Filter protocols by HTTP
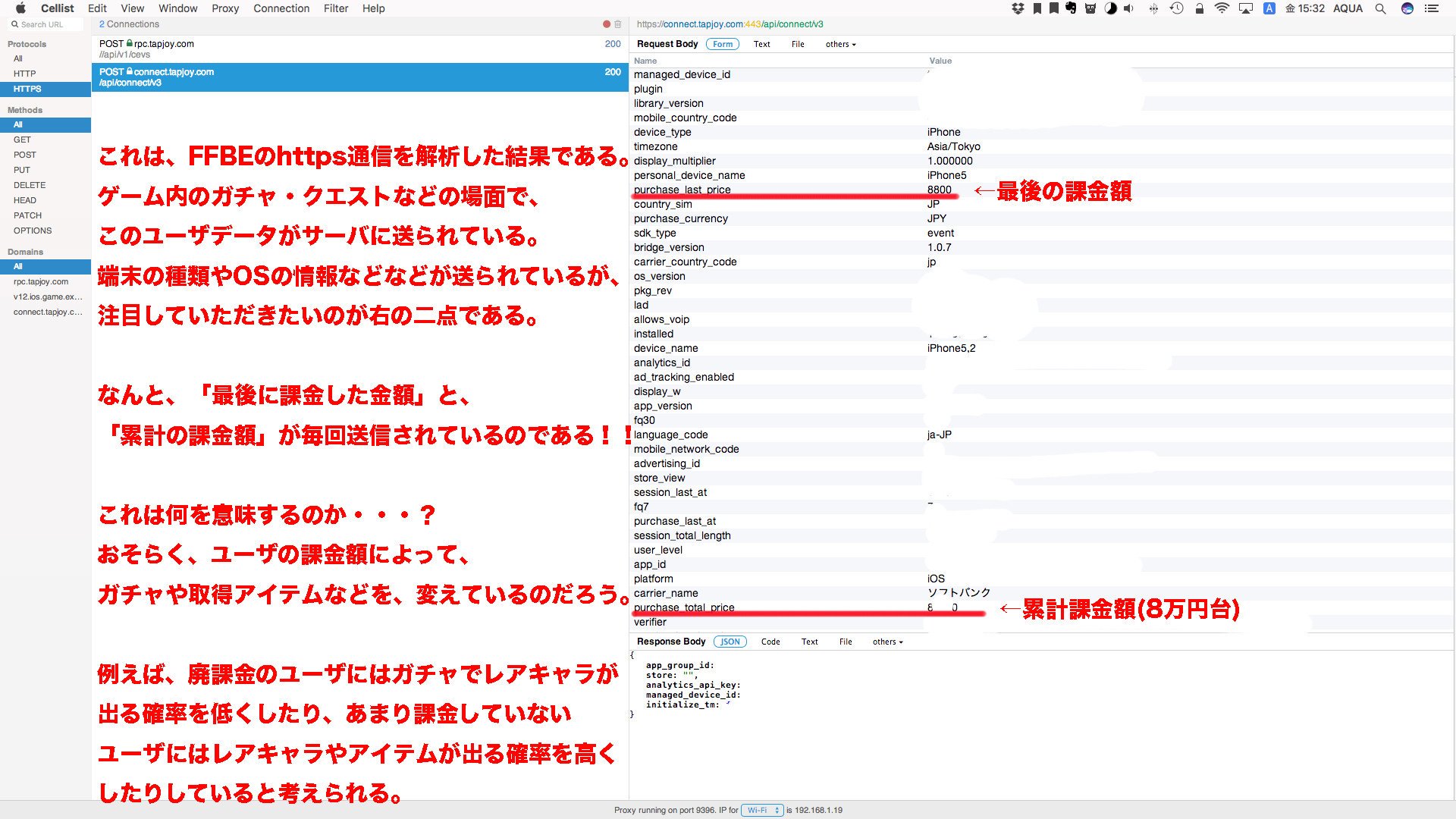Viewport: 1456px width, 819px height. pos(45,74)
